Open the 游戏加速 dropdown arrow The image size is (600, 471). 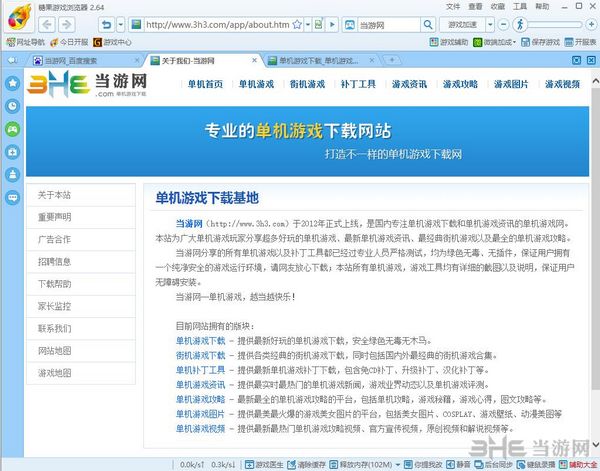[x=490, y=25]
